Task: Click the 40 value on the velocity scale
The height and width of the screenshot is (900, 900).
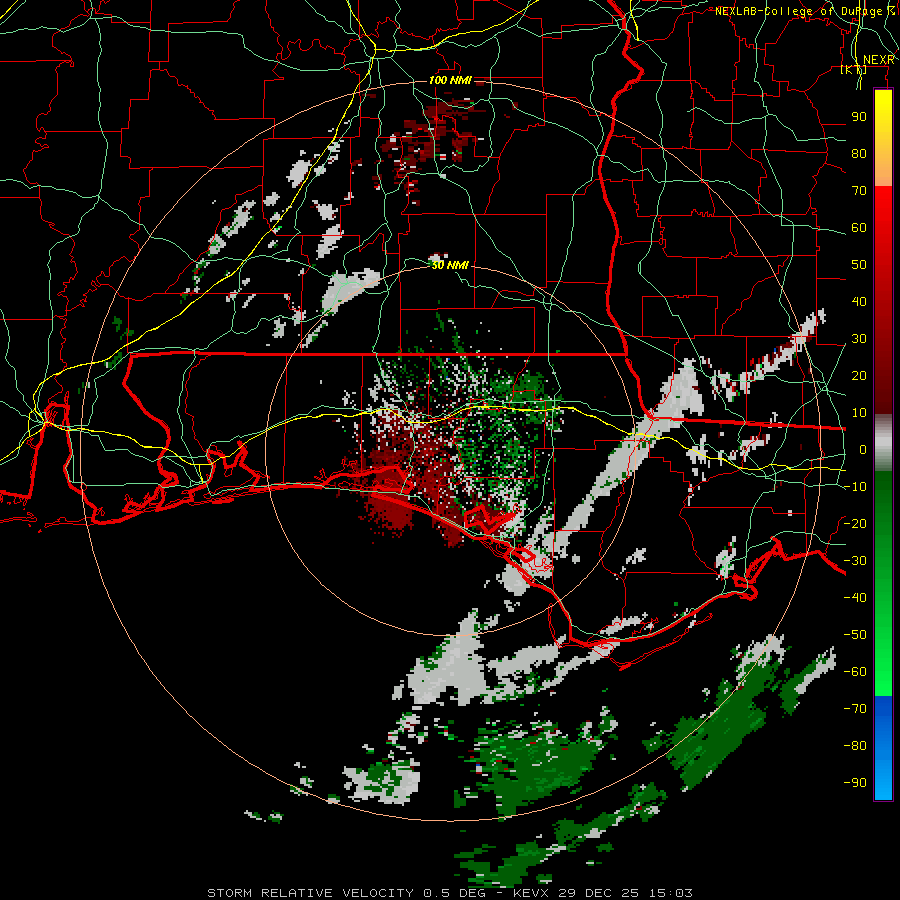Action: pyautogui.click(x=859, y=301)
